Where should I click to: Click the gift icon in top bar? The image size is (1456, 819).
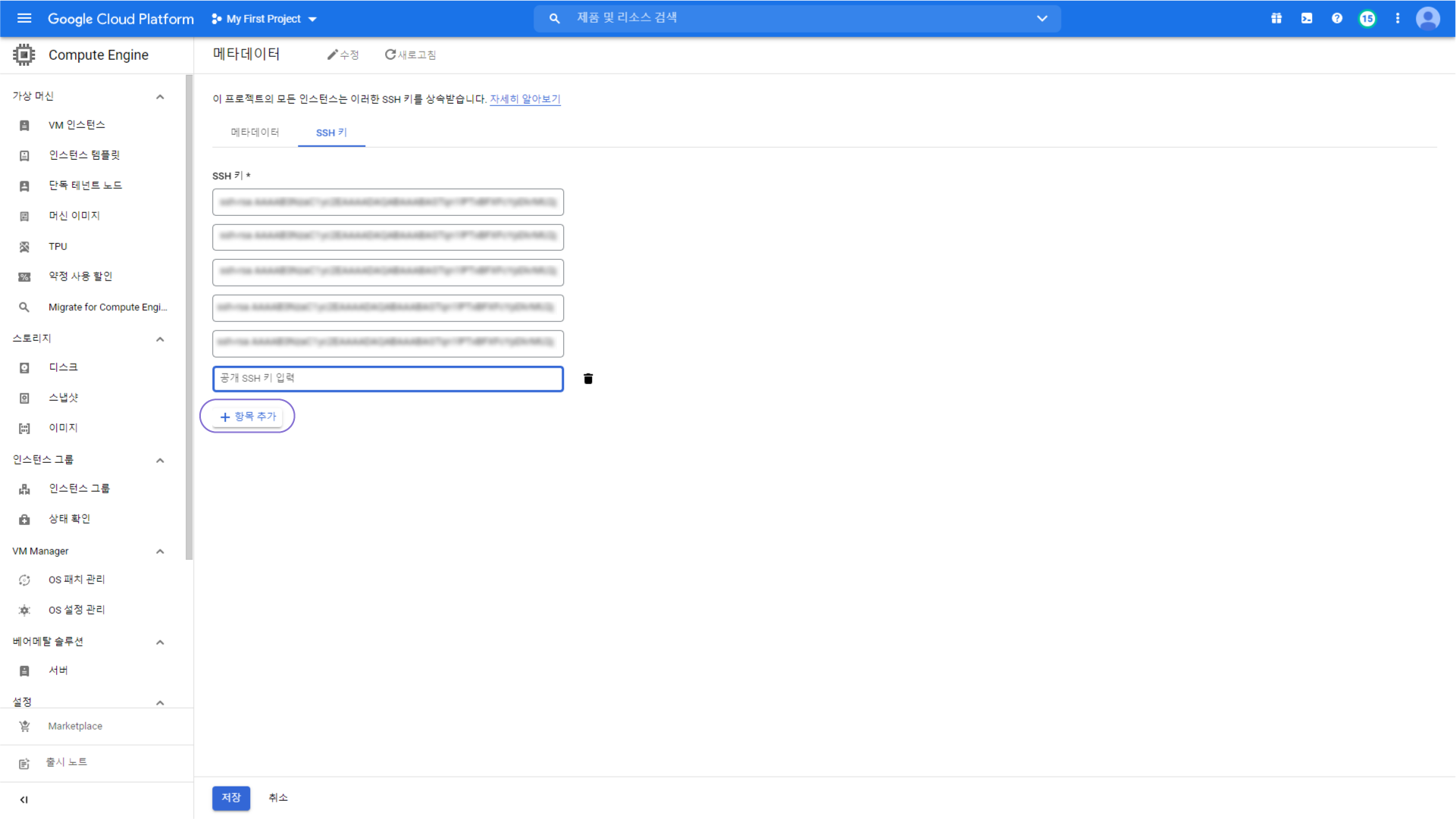click(x=1276, y=18)
